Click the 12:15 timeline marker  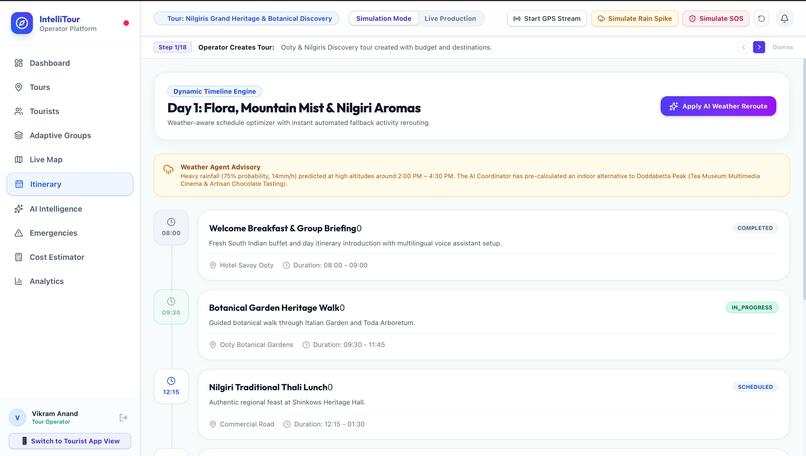(x=171, y=386)
